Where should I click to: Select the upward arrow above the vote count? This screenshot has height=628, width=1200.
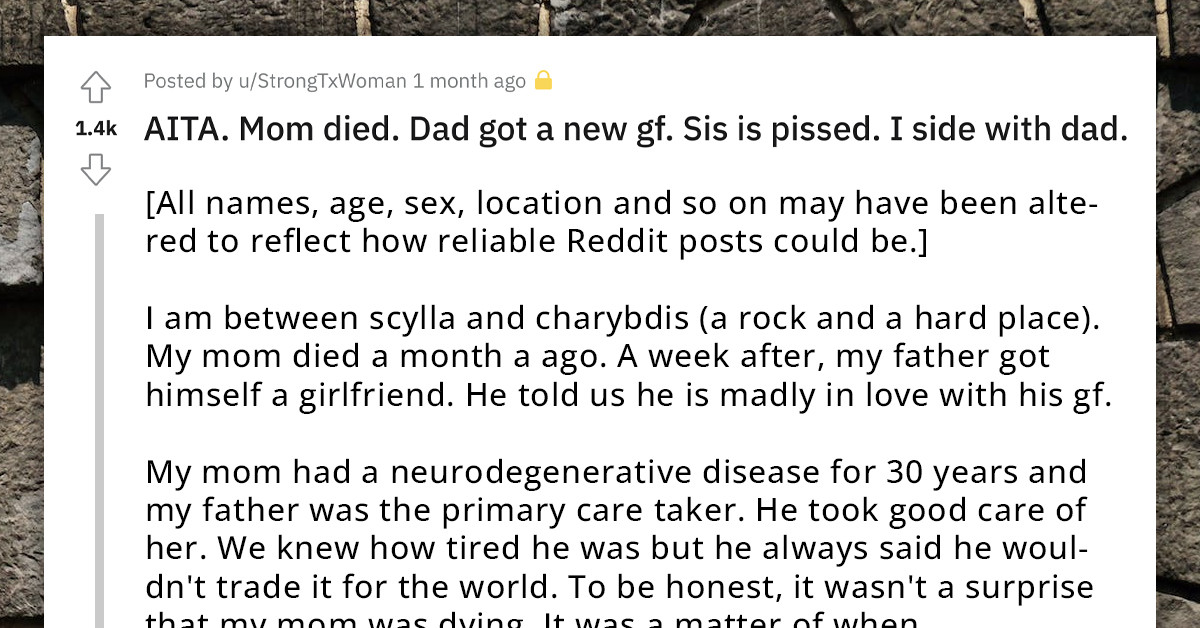95,87
